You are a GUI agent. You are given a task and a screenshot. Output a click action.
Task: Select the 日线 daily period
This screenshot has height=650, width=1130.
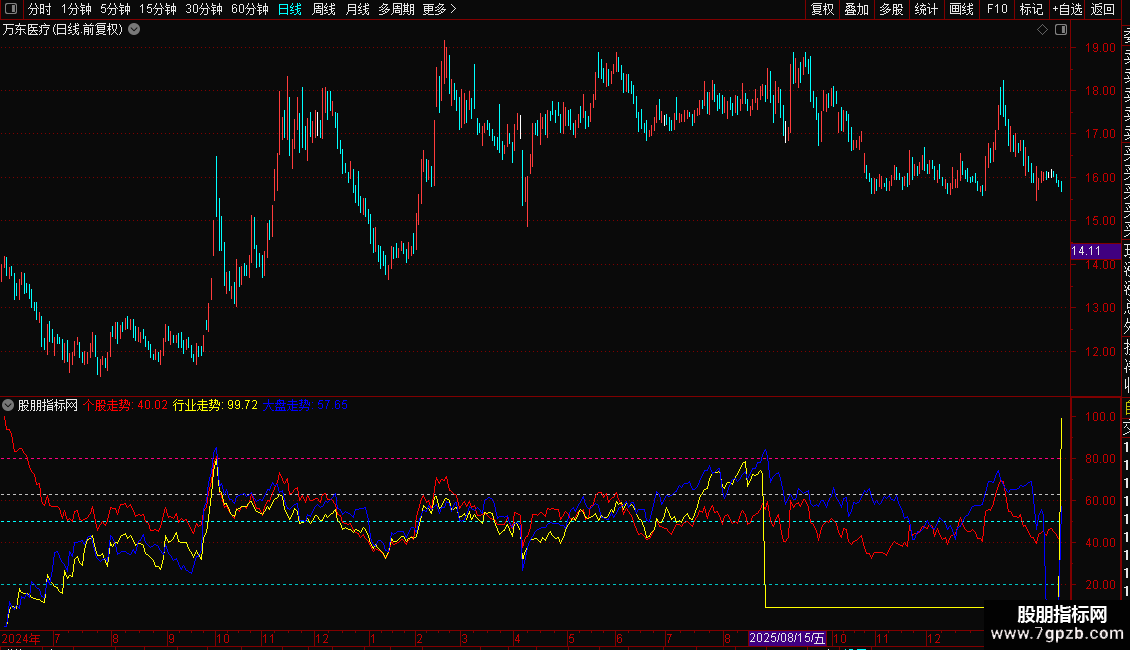coord(290,9)
